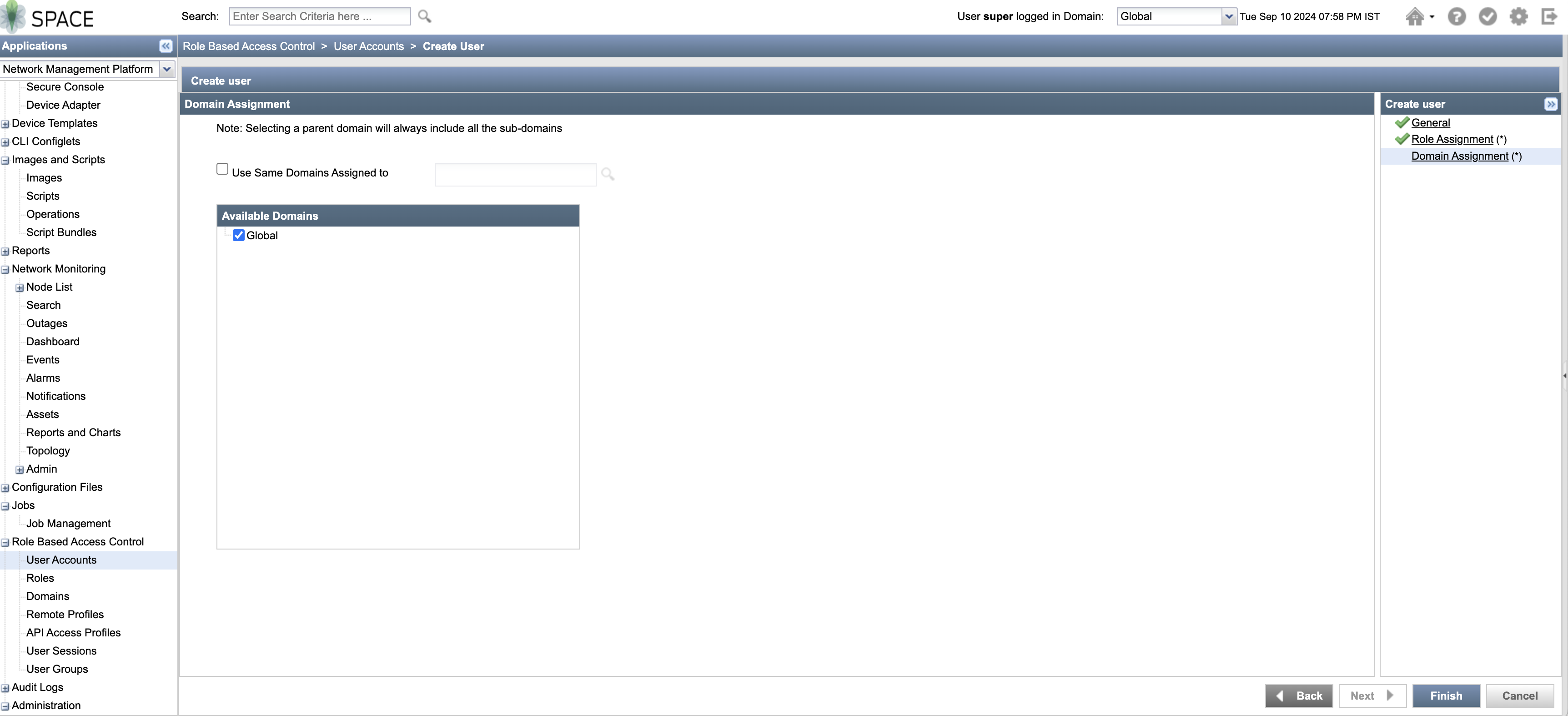Expand the Device Templates tree node
This screenshot has height=716, width=1568.
(x=5, y=124)
